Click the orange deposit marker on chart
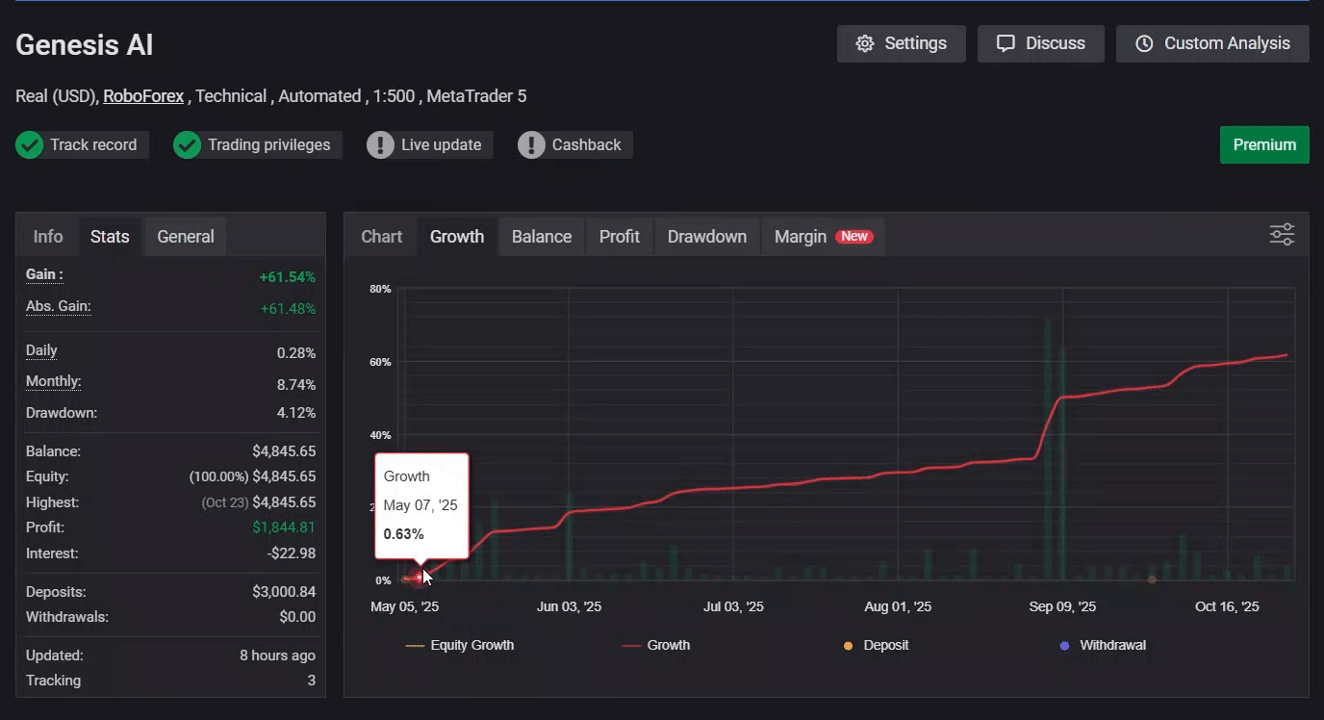The image size is (1324, 720). (x=1152, y=579)
